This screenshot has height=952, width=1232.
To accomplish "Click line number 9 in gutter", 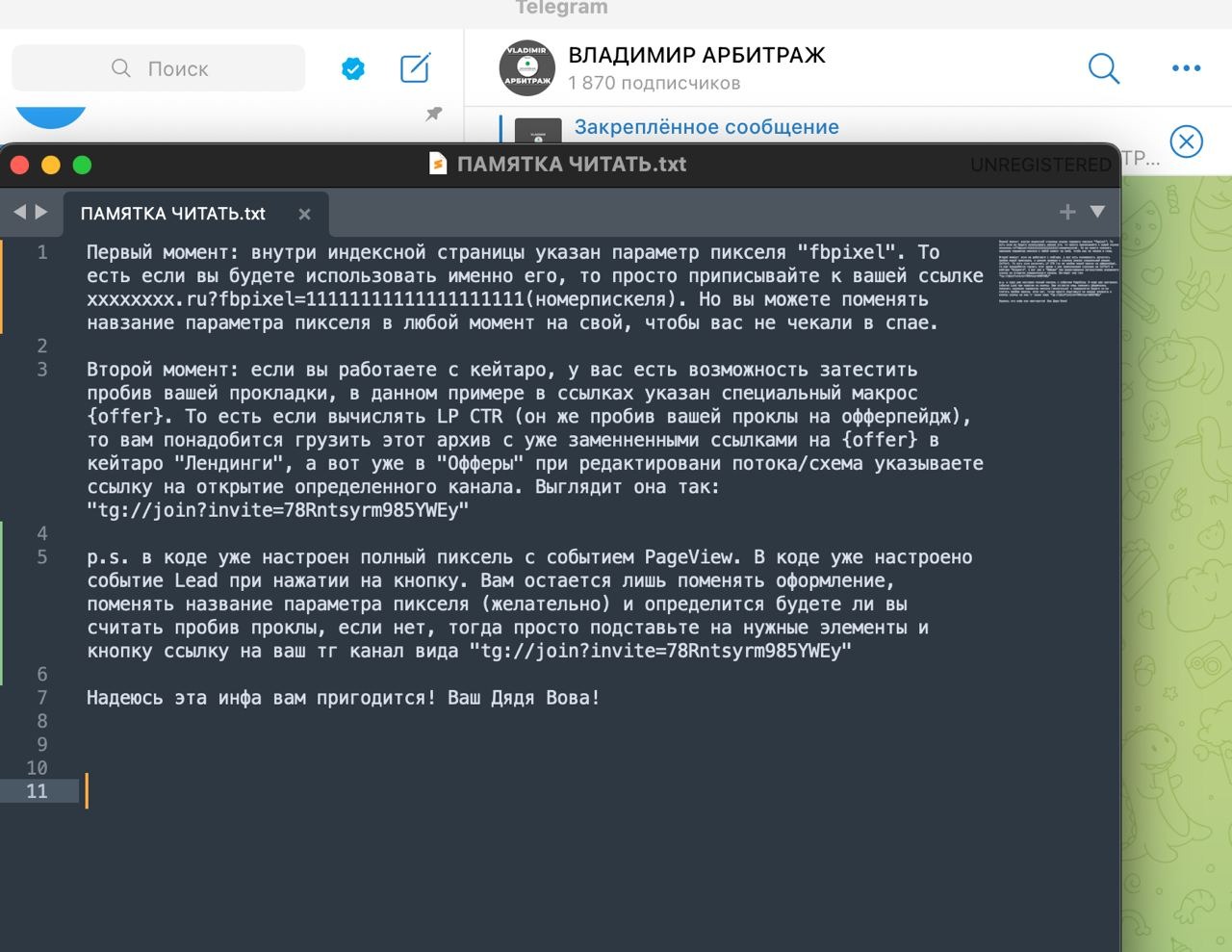I will [x=41, y=744].
